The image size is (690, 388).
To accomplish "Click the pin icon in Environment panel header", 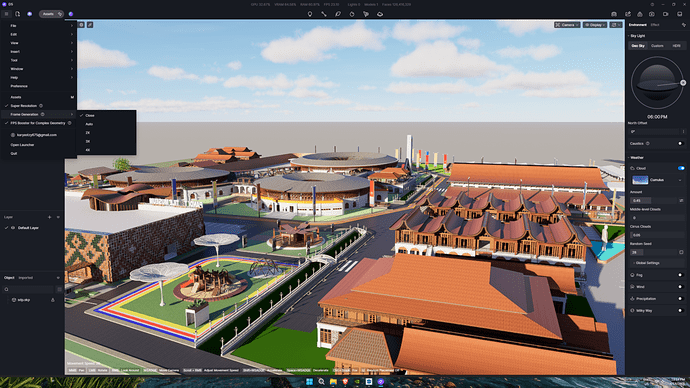I will pyautogui.click(x=683, y=25).
